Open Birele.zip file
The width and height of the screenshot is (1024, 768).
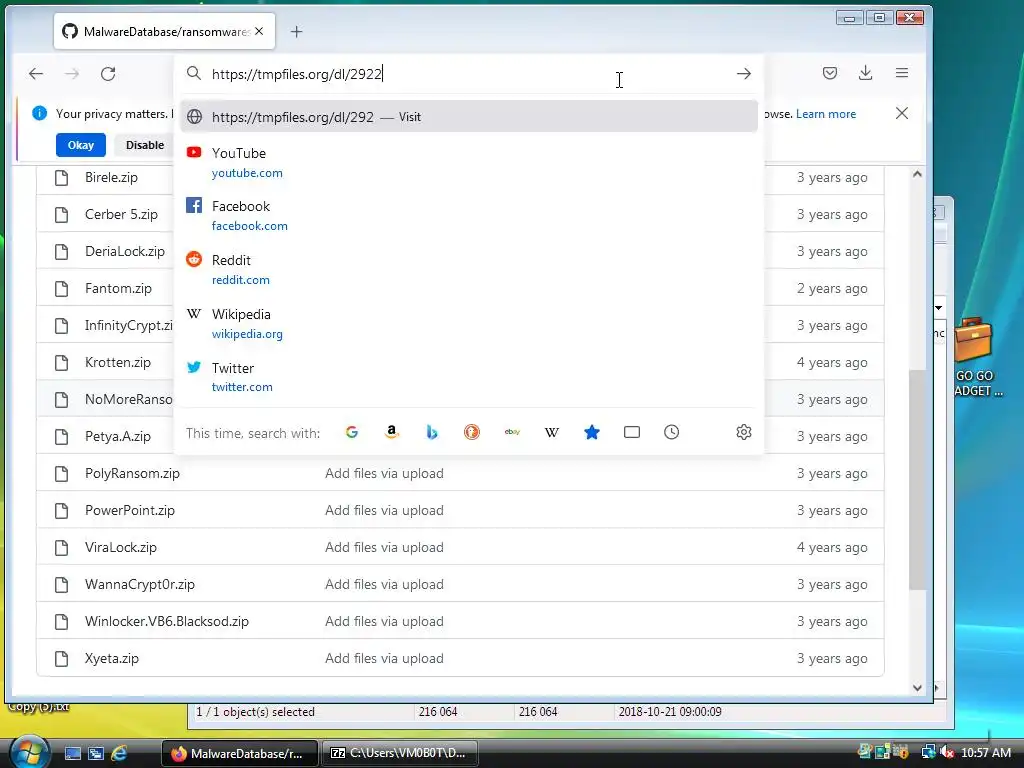[111, 178]
